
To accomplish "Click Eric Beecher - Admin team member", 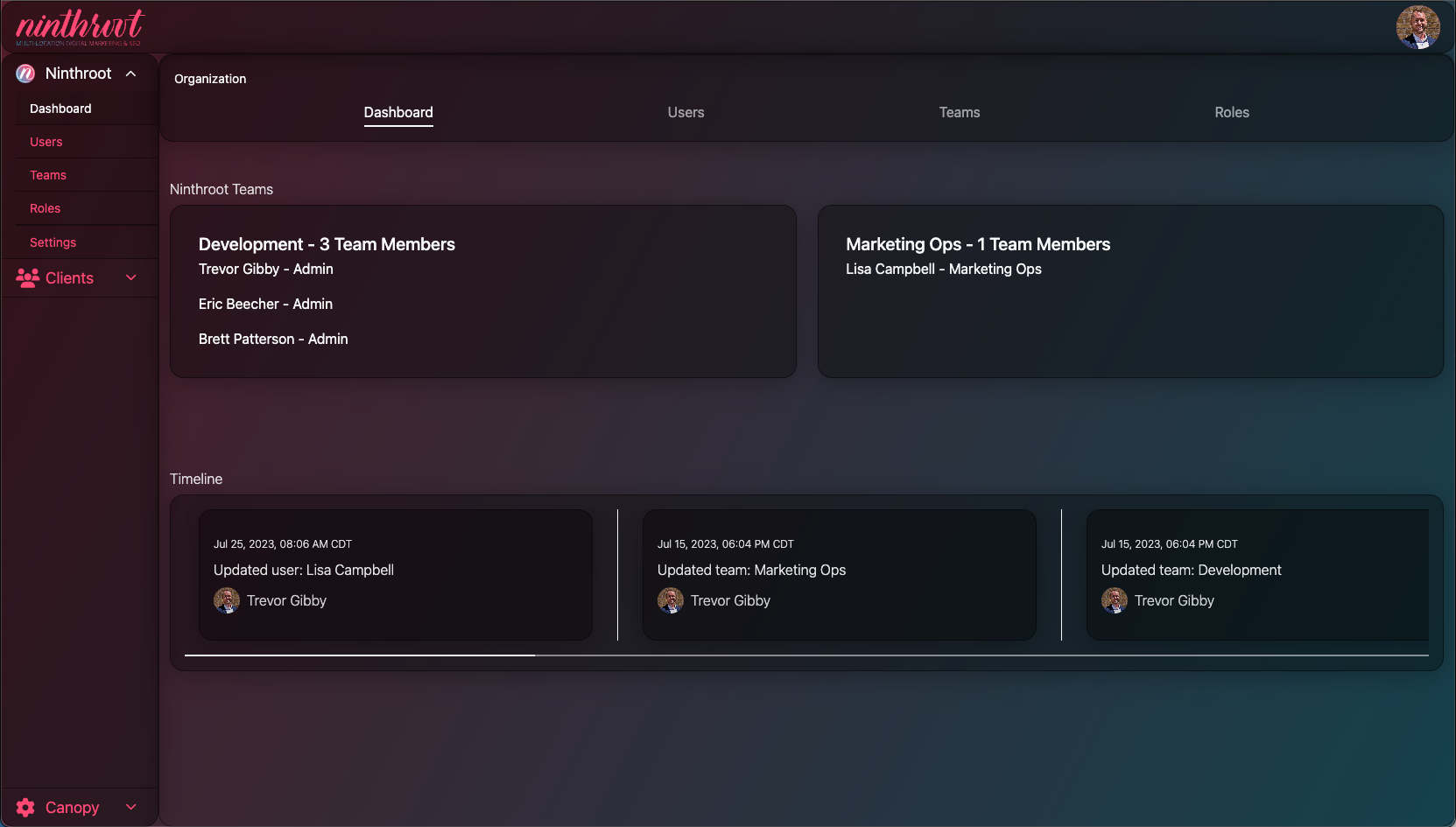I will click(x=265, y=304).
